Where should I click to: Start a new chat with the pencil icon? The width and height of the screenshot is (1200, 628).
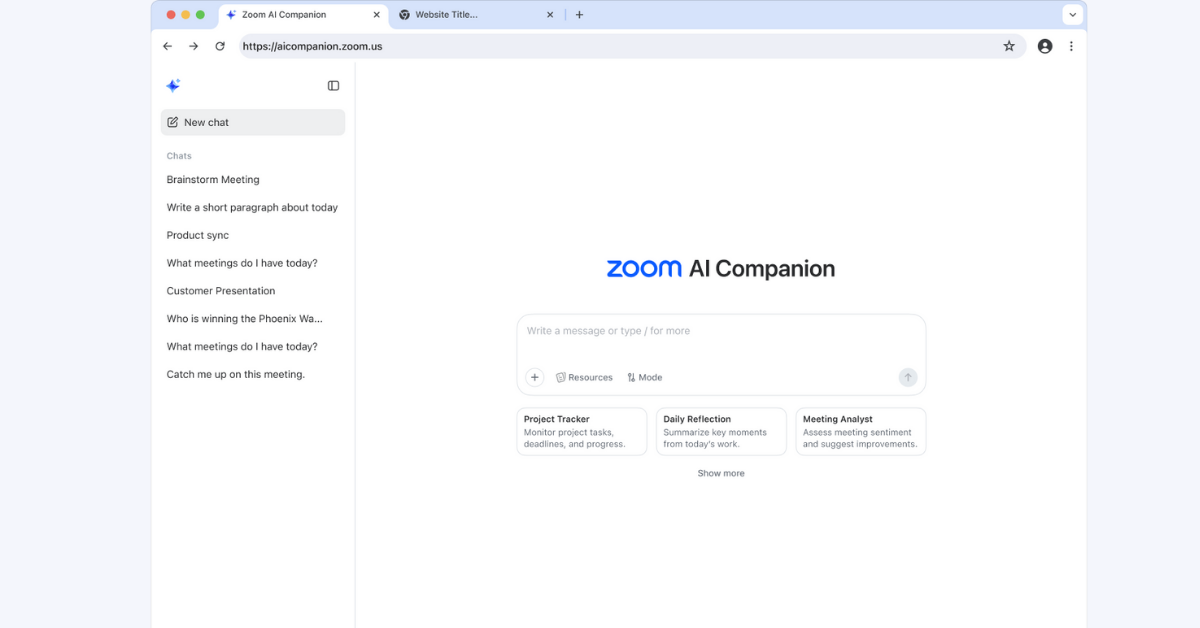[172, 122]
